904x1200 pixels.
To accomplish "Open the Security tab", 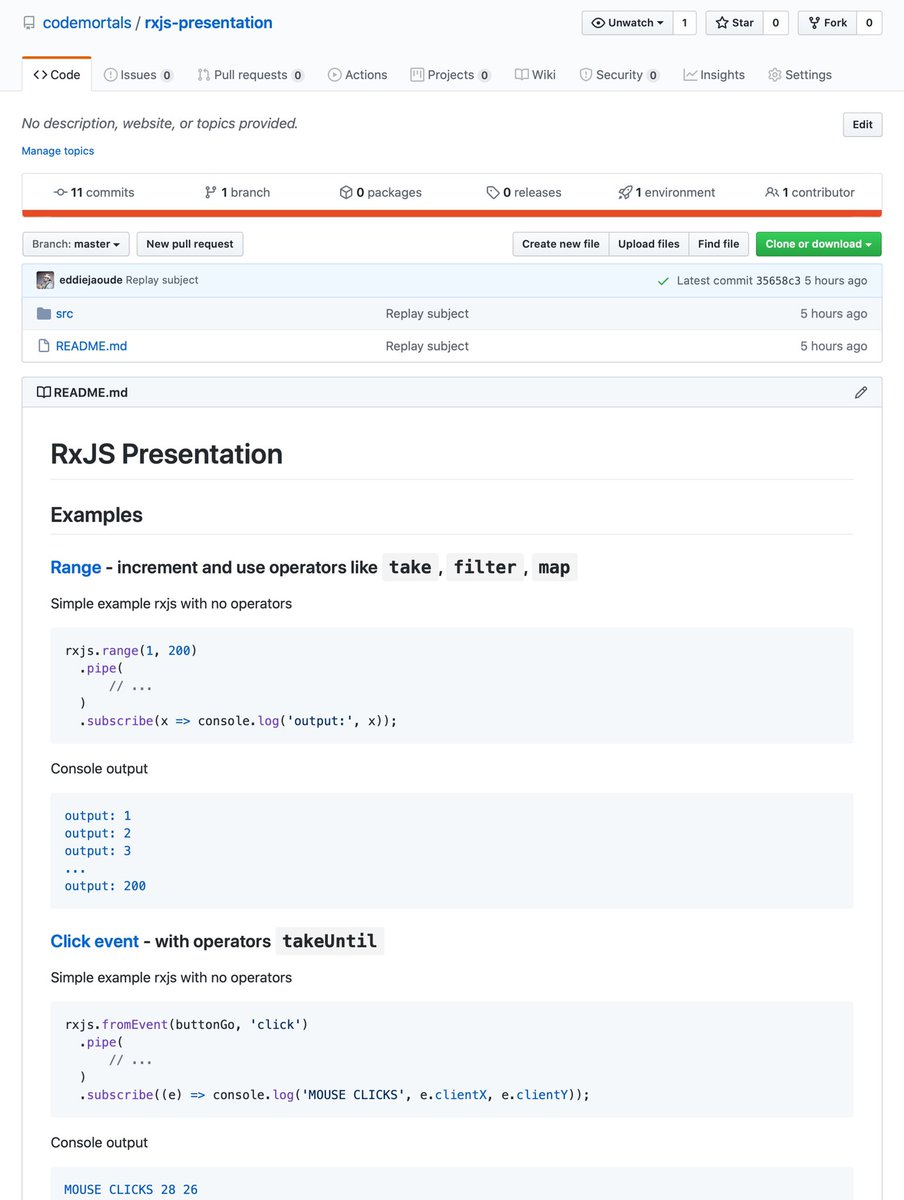I will coord(620,75).
